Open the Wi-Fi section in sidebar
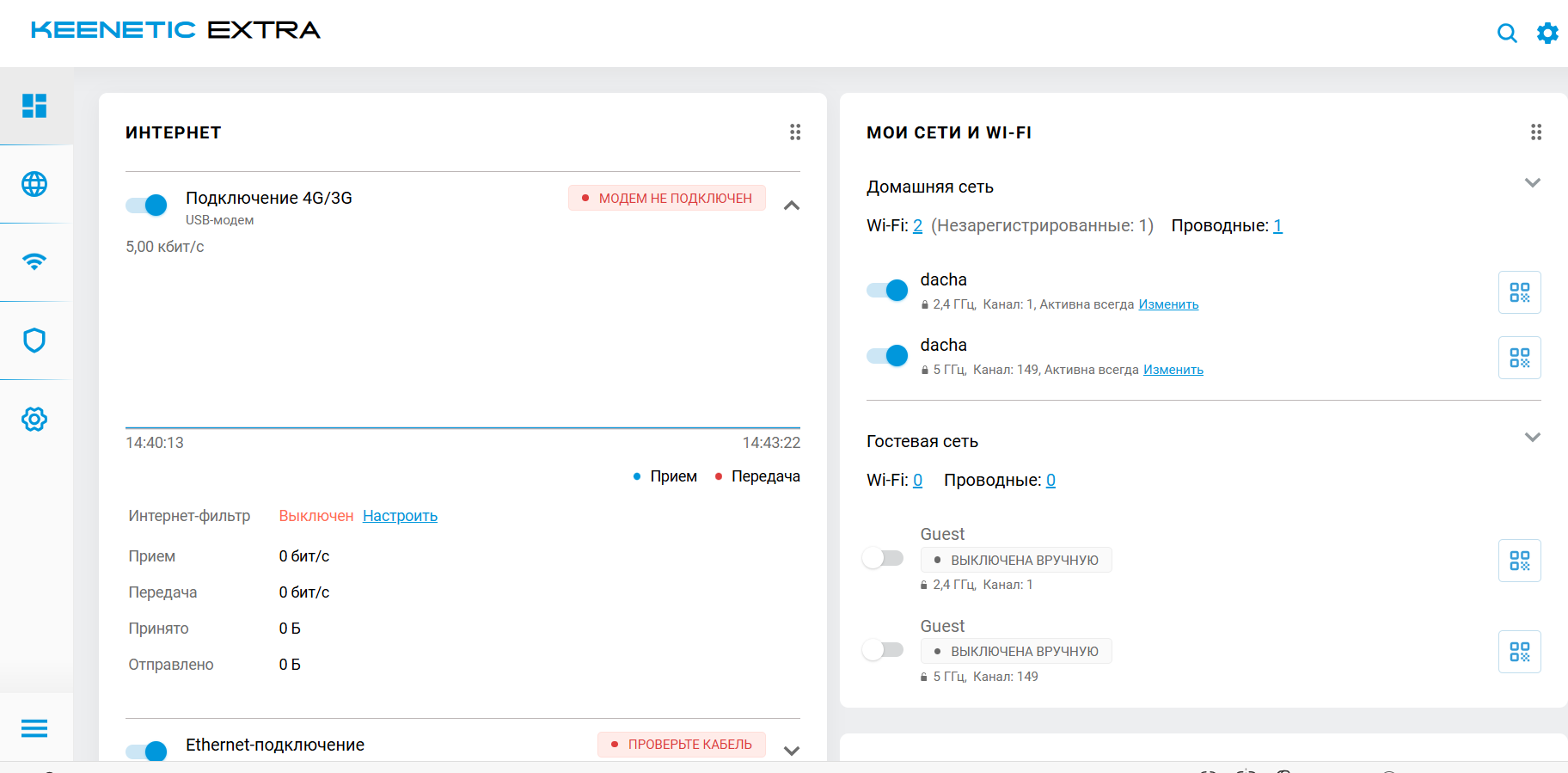This screenshot has height=773, width=1568. pyautogui.click(x=34, y=262)
